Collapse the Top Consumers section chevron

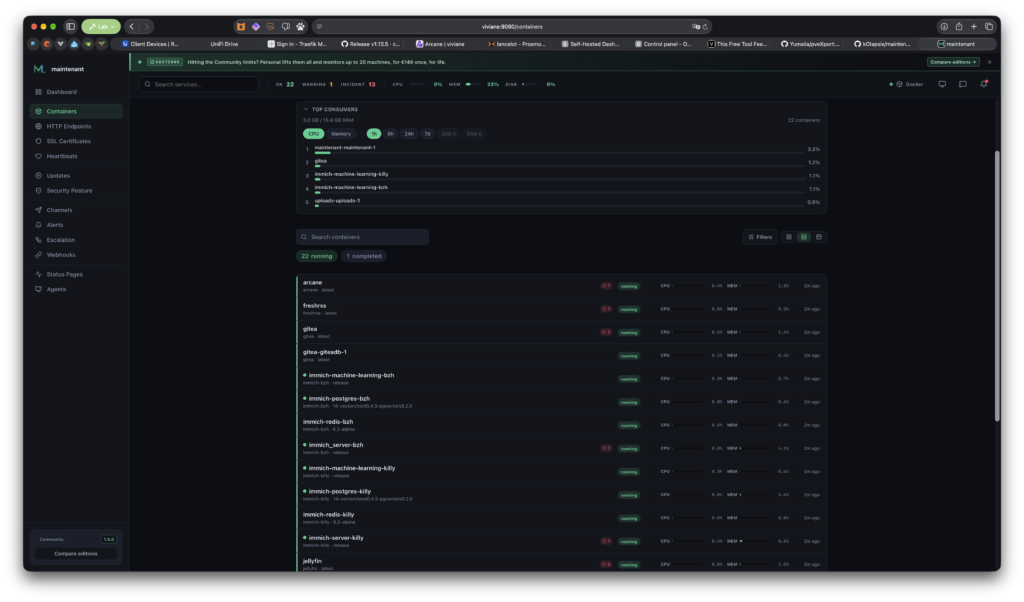pos(306,109)
